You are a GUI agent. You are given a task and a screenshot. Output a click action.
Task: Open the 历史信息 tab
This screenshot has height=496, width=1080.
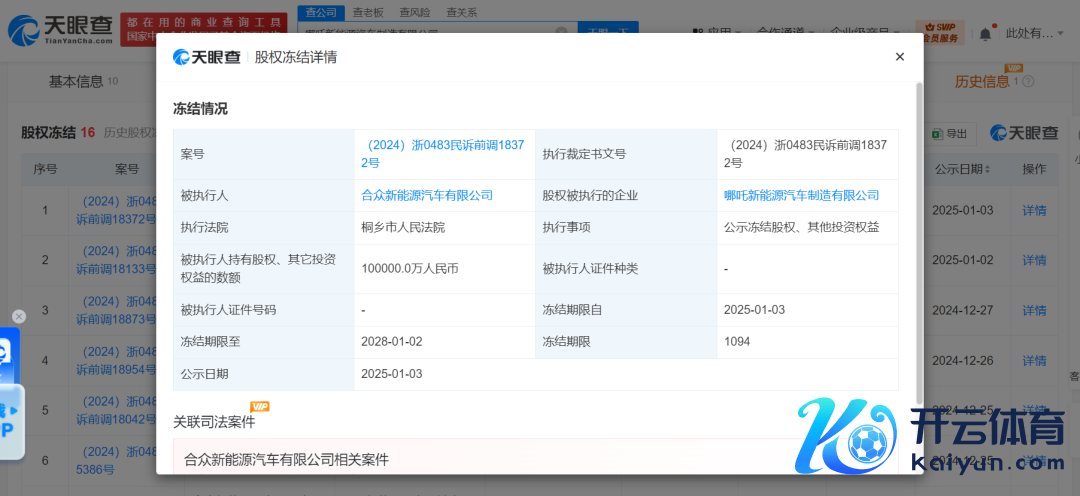[x=982, y=81]
